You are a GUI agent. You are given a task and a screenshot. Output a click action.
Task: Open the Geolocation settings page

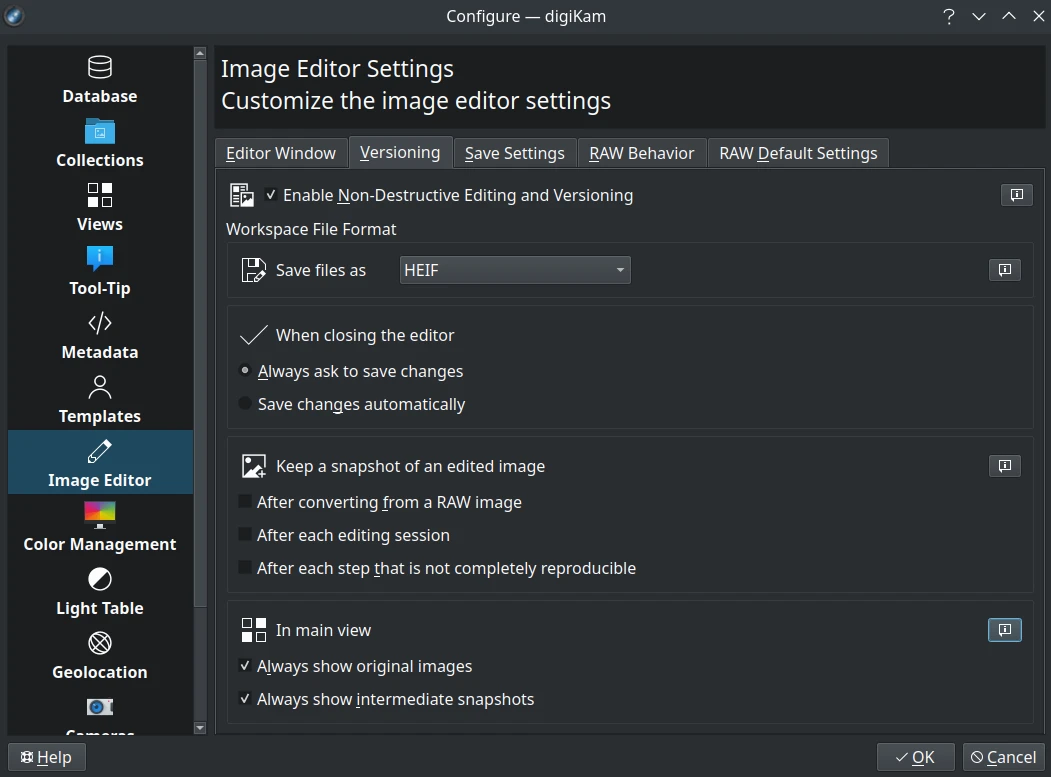[99, 655]
